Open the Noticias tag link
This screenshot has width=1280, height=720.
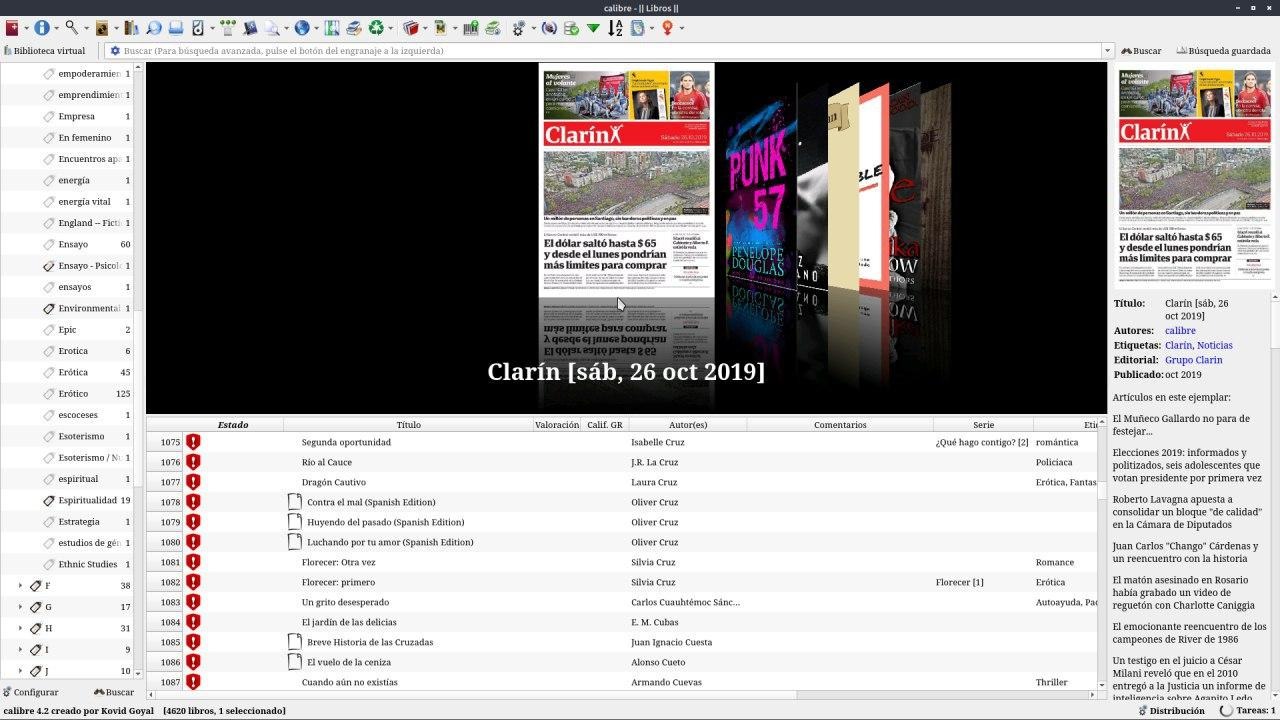1215,345
